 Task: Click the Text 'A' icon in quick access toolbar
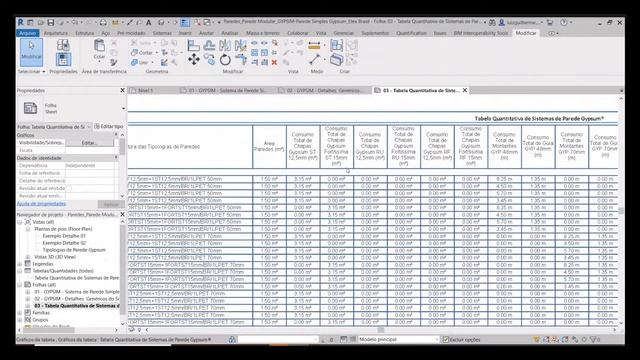(x=149, y=22)
